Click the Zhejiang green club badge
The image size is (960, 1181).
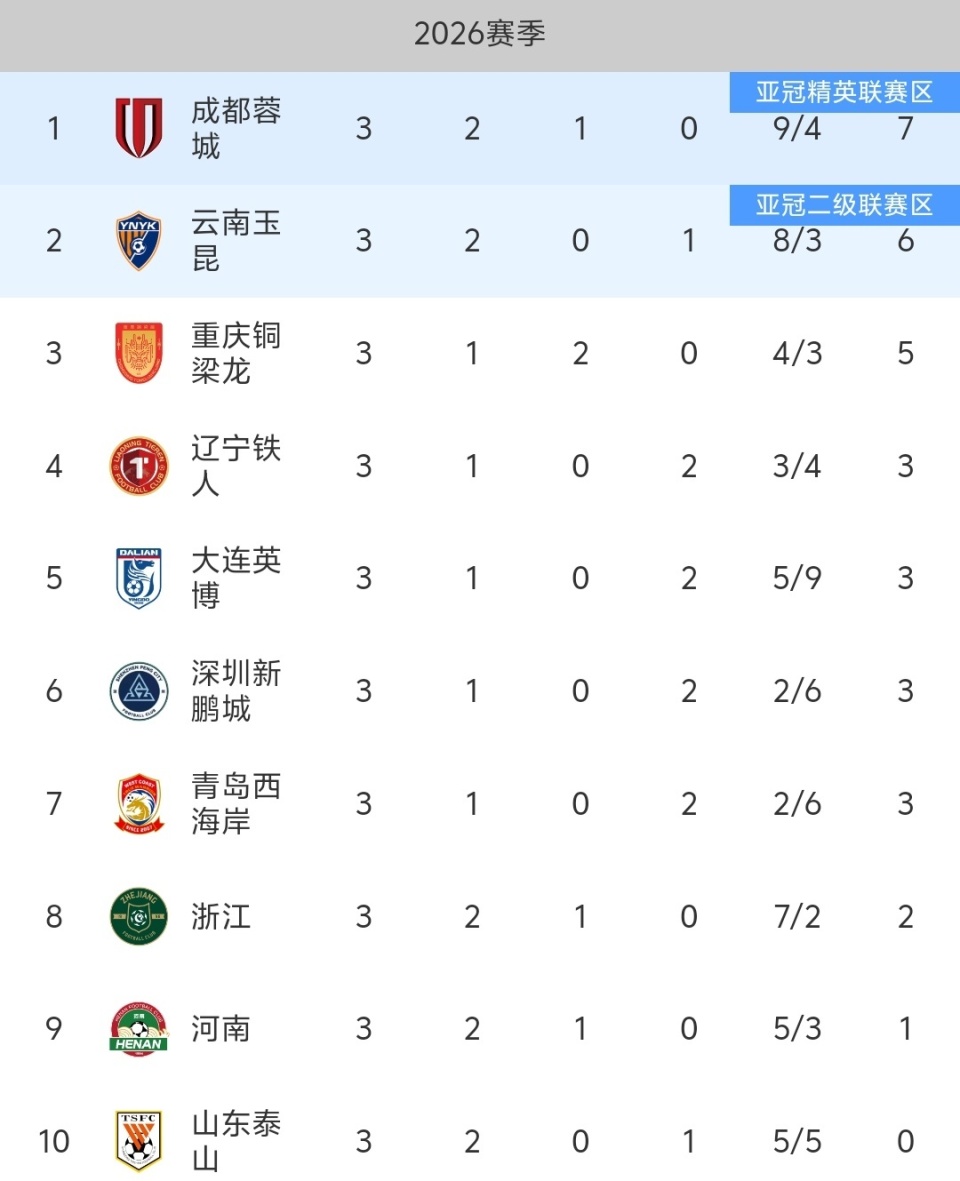click(x=138, y=916)
